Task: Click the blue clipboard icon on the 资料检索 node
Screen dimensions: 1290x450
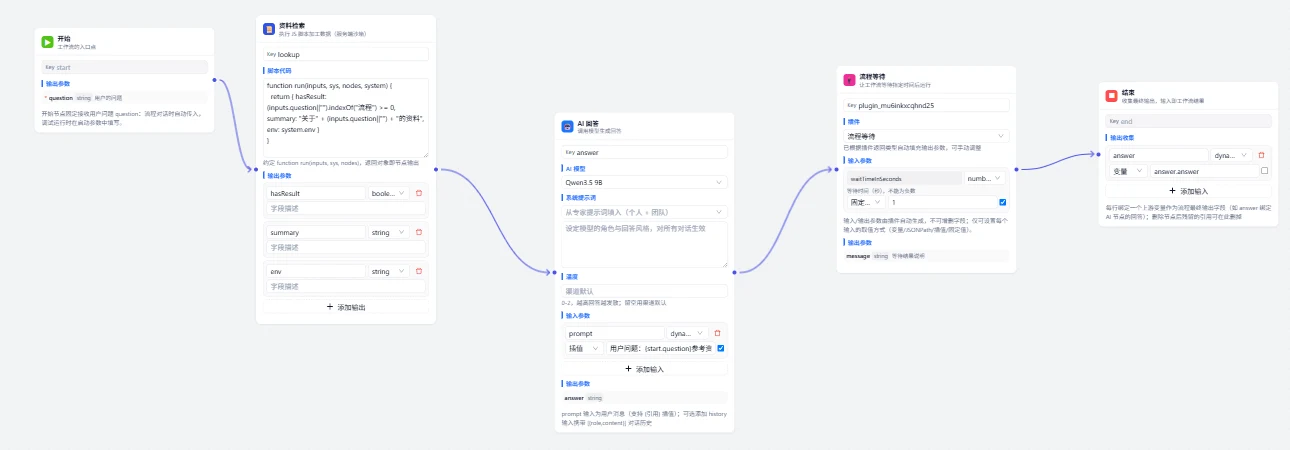Action: [269, 29]
